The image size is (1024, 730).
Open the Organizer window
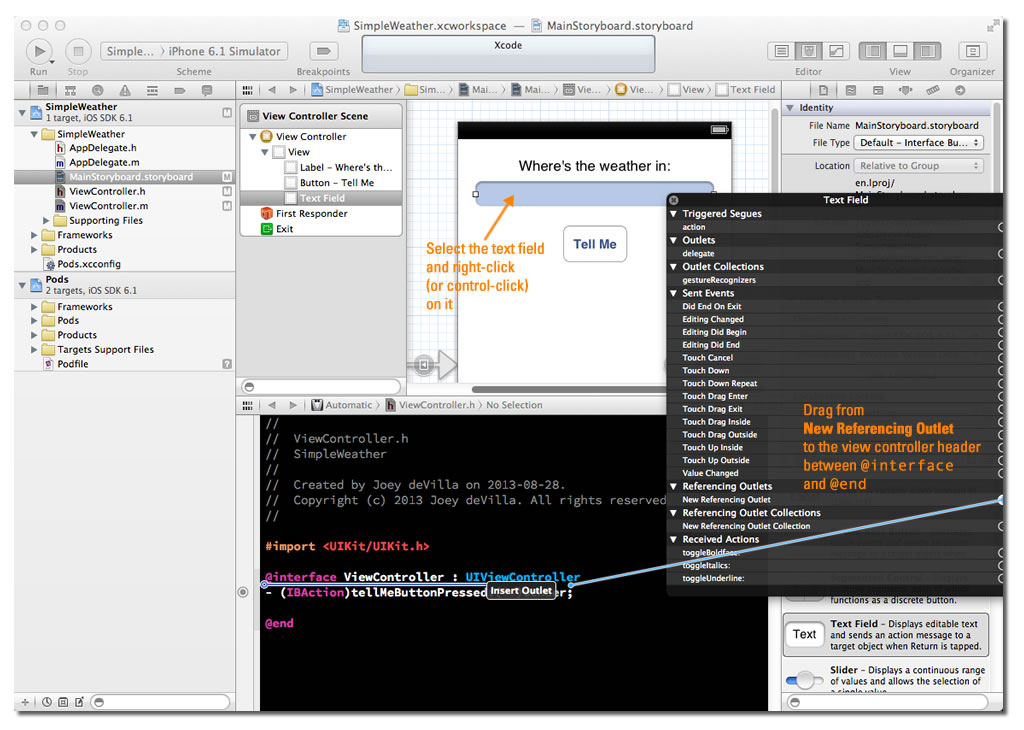coord(972,51)
